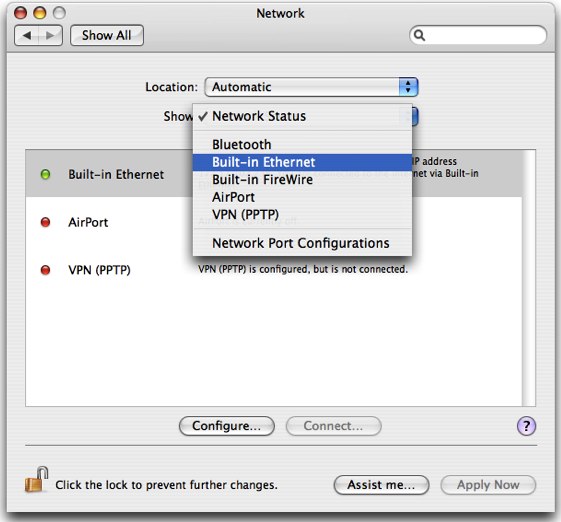Click VPN (PPTP) is configured status text
561x522 pixels.
pyautogui.click(x=303, y=269)
